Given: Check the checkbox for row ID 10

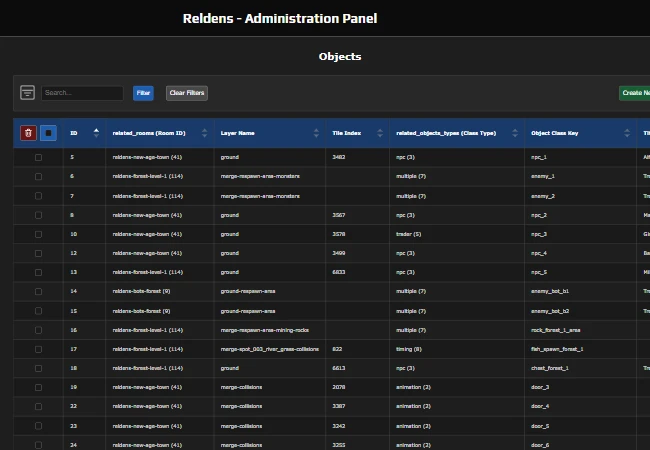Looking at the screenshot, I should coord(39,234).
